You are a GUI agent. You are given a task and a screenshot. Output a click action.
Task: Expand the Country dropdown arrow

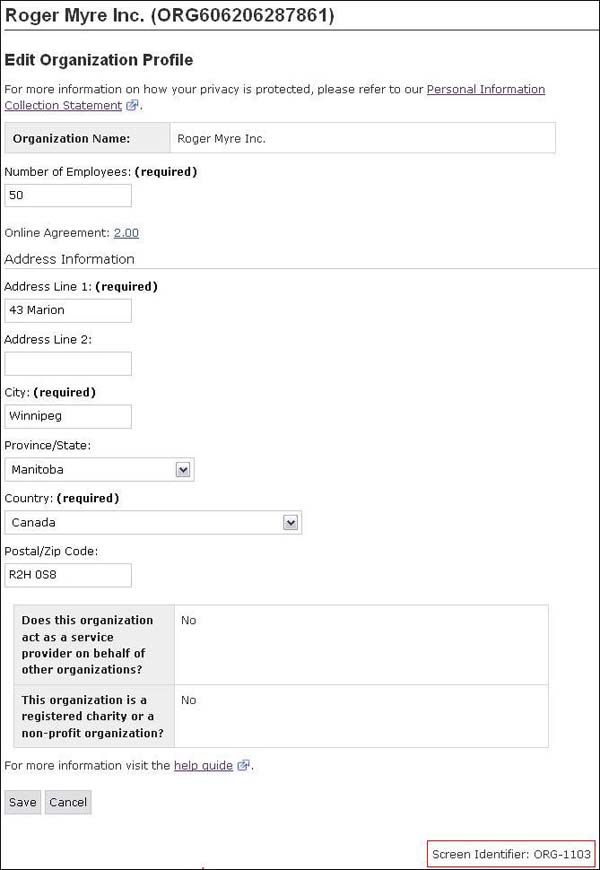290,522
